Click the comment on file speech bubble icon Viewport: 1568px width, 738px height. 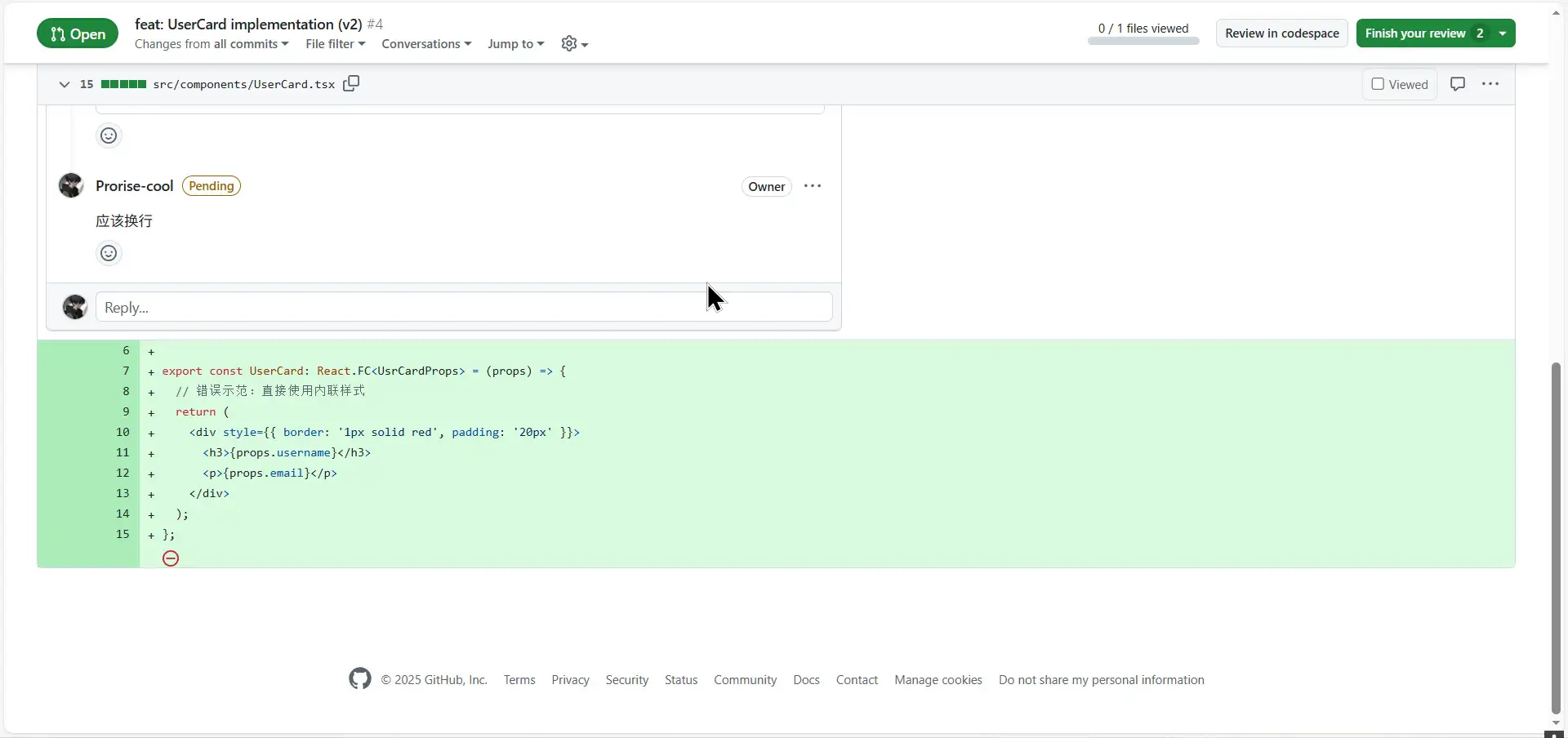[x=1457, y=84]
